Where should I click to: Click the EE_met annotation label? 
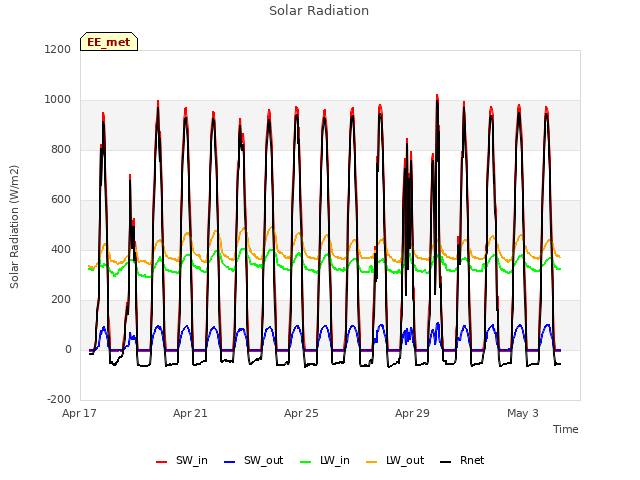[109, 42]
